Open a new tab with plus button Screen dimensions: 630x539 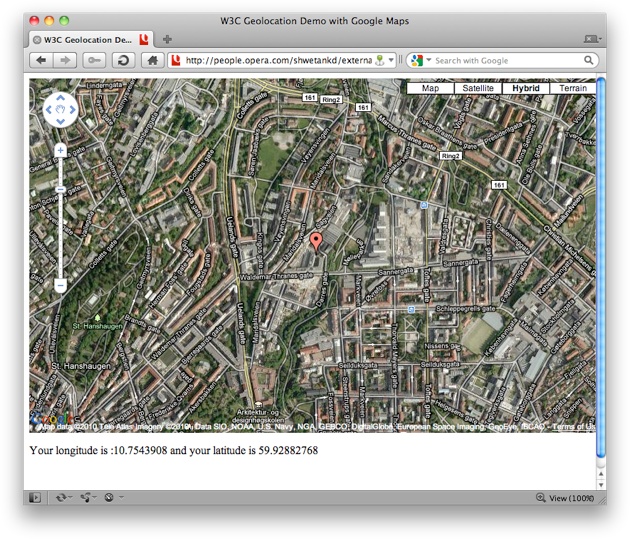167,39
